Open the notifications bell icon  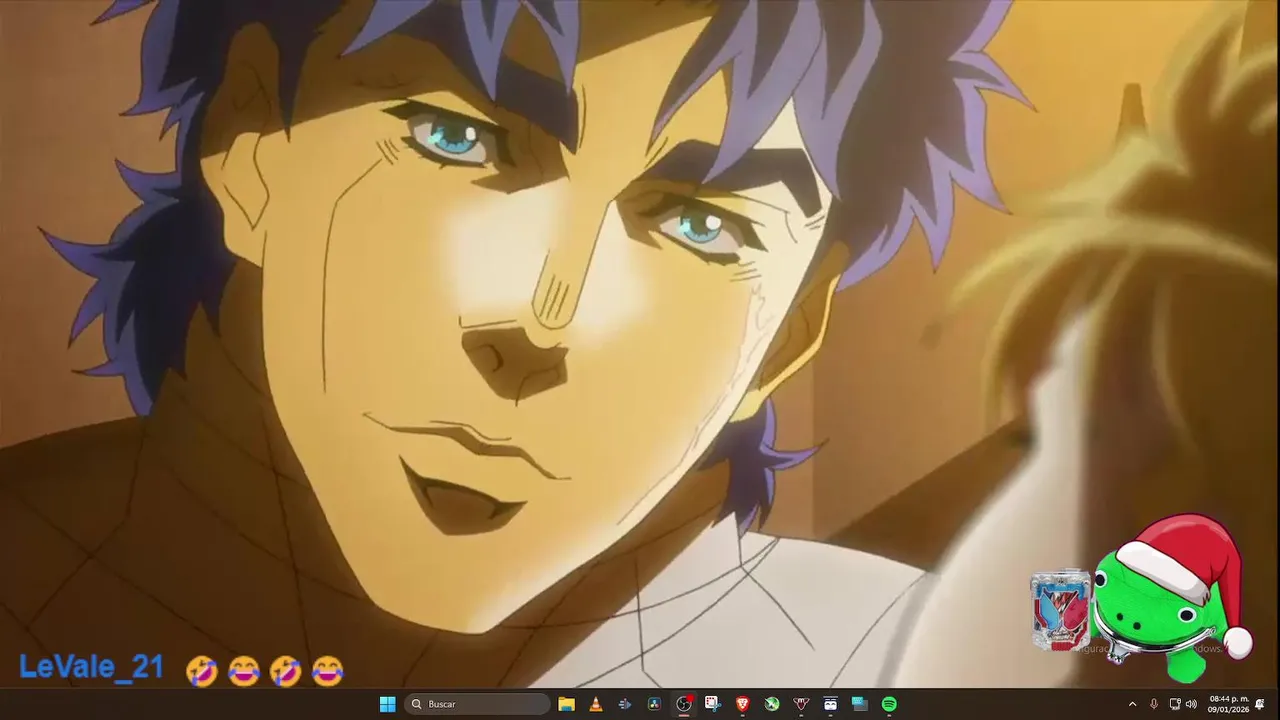pos(1260,704)
